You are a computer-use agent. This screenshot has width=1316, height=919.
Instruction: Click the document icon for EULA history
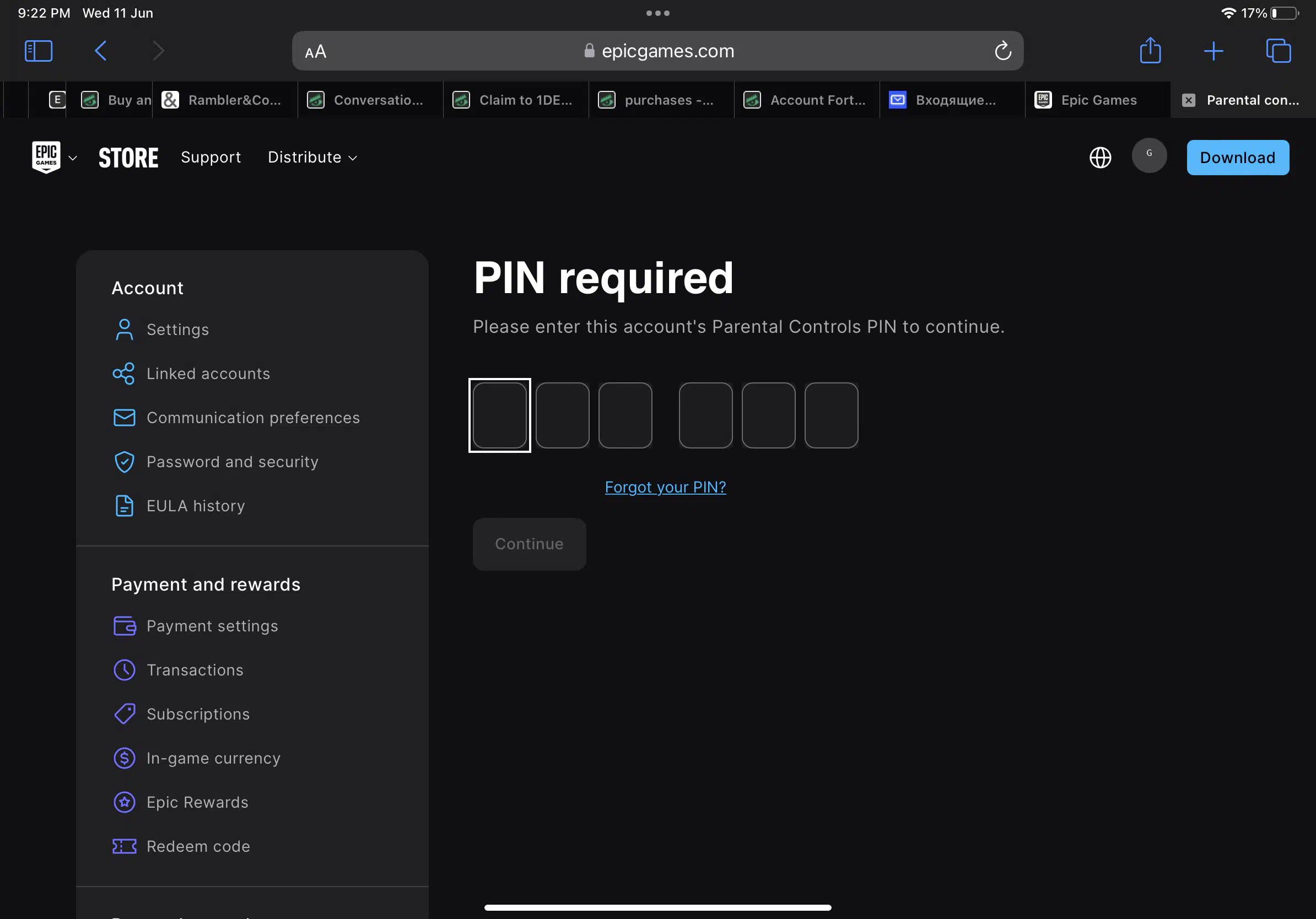[125, 506]
